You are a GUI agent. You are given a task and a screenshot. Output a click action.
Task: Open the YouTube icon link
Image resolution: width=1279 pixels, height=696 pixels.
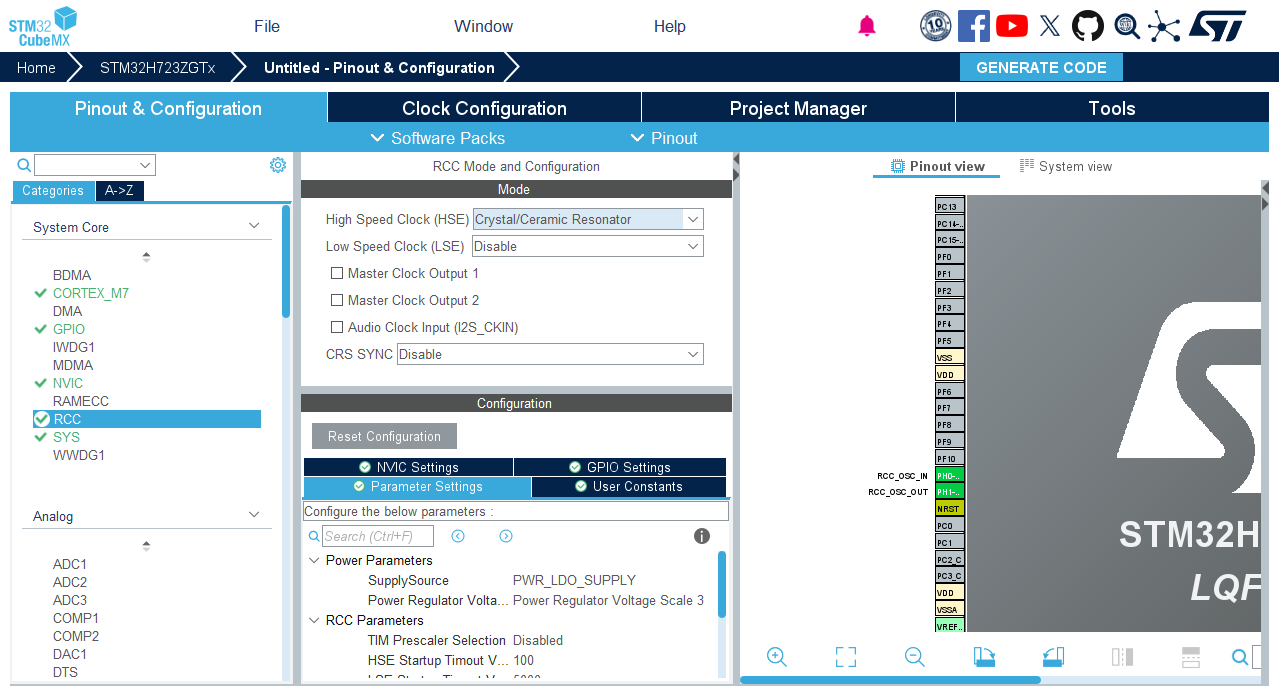[x=1012, y=26]
